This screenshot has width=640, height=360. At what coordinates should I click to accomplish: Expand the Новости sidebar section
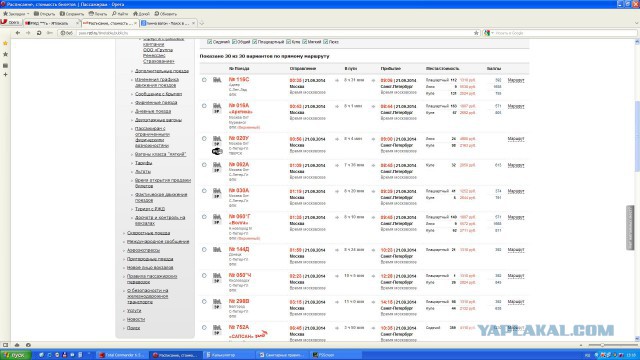coord(136,320)
